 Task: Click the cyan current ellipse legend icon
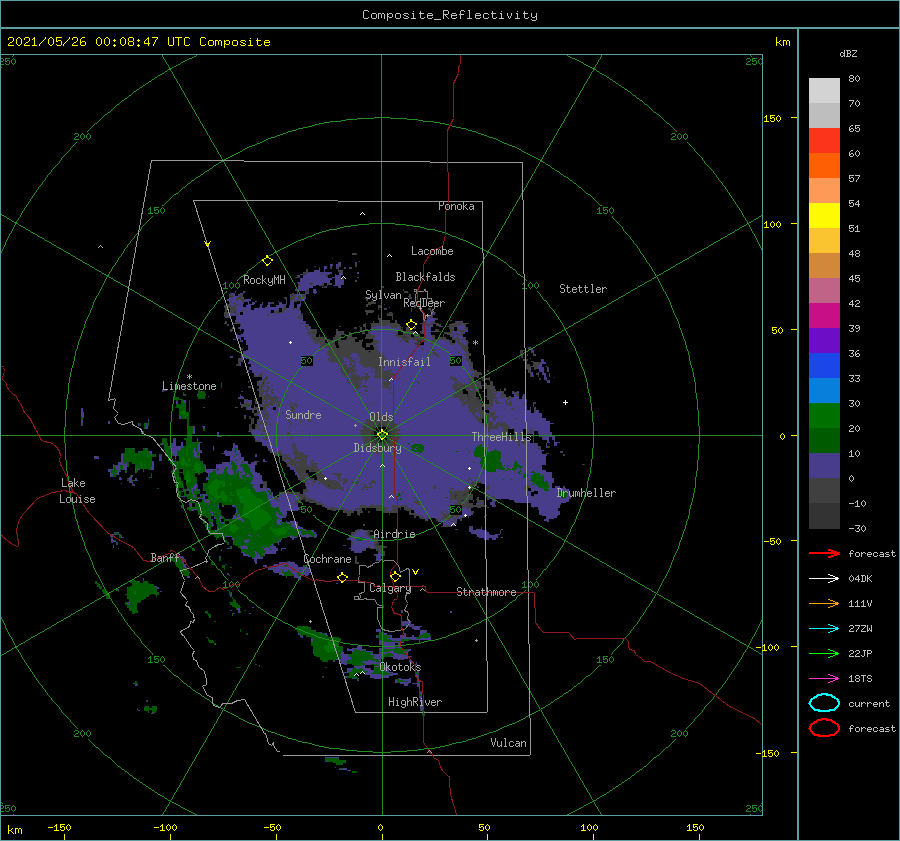[824, 703]
